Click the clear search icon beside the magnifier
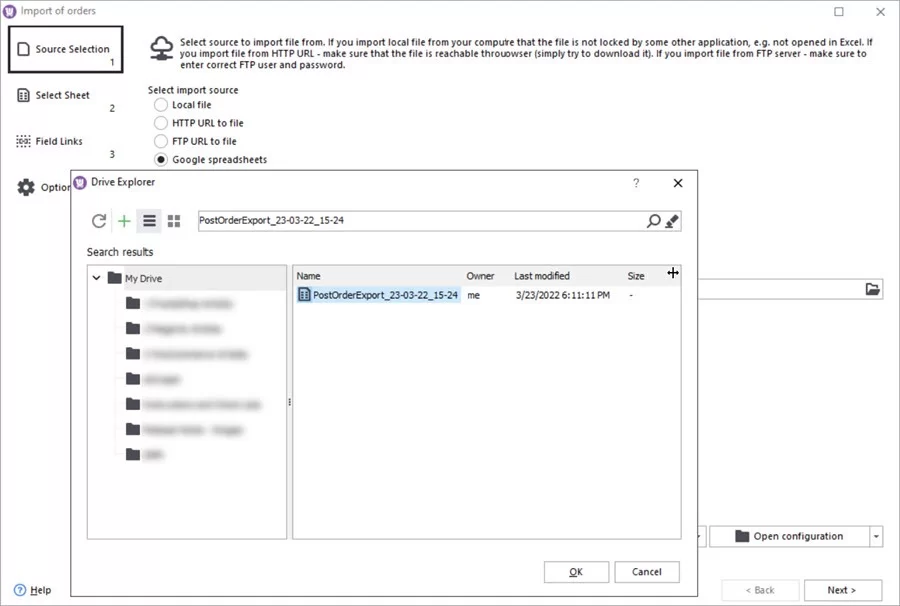 tap(672, 221)
